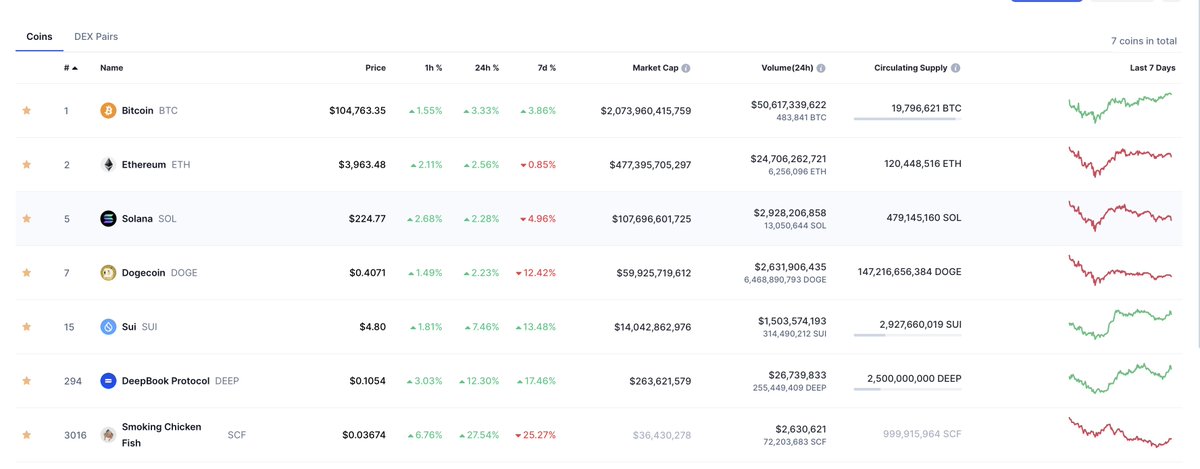Show the Volume(24h) info icon
Image resolution: width=1200 pixels, height=469 pixels.
click(821, 68)
